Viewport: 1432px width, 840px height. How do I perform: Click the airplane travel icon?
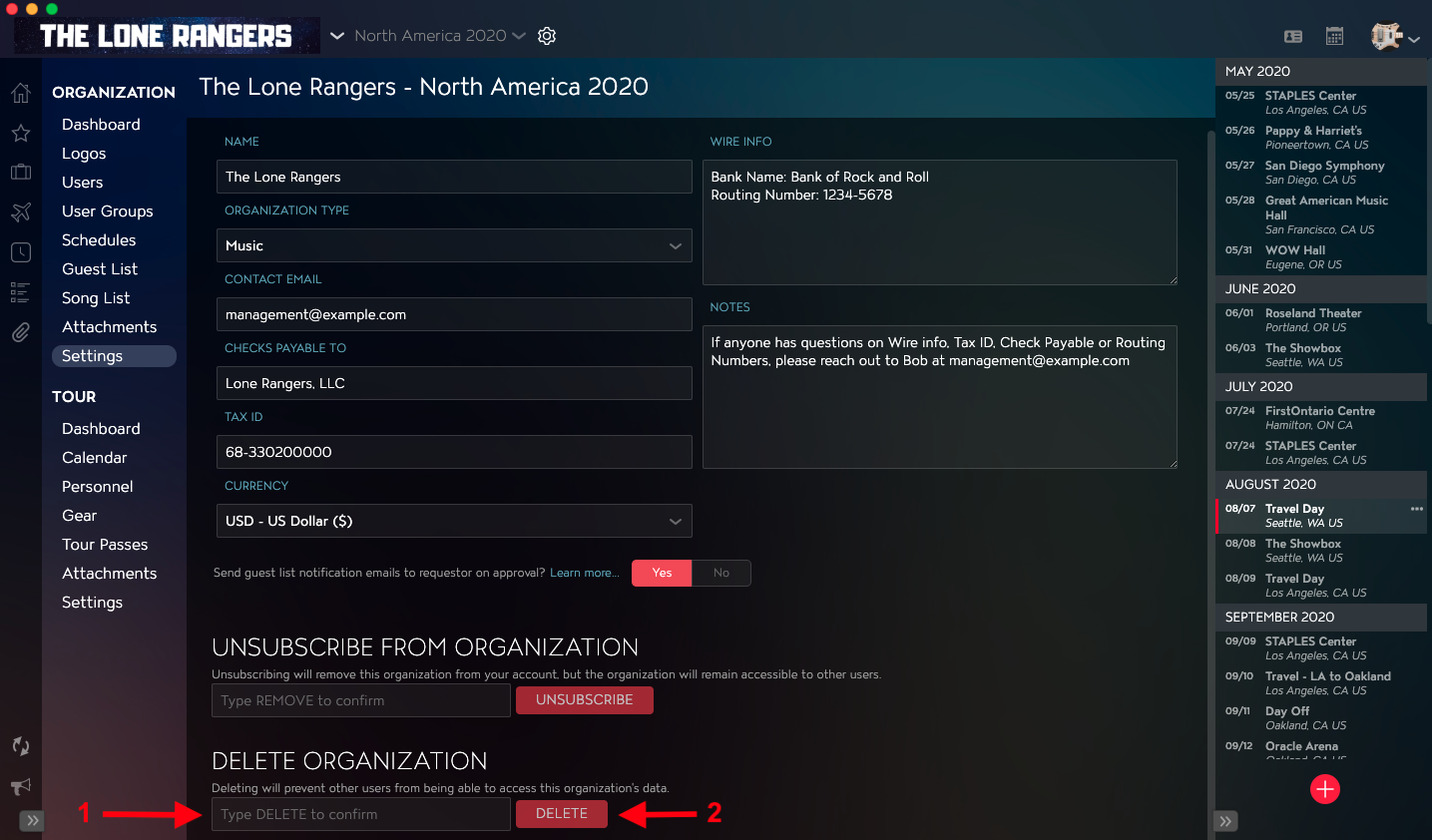21,211
